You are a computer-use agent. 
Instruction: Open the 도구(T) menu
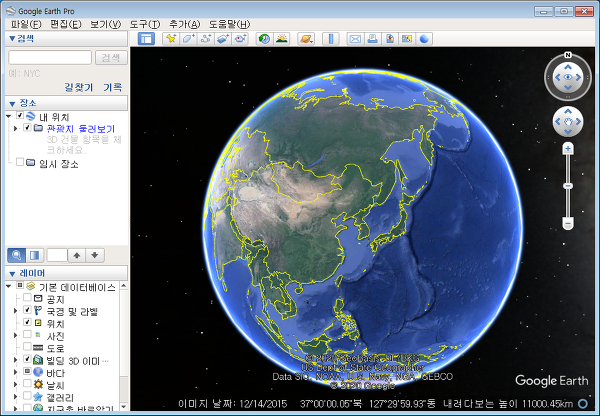(145, 24)
